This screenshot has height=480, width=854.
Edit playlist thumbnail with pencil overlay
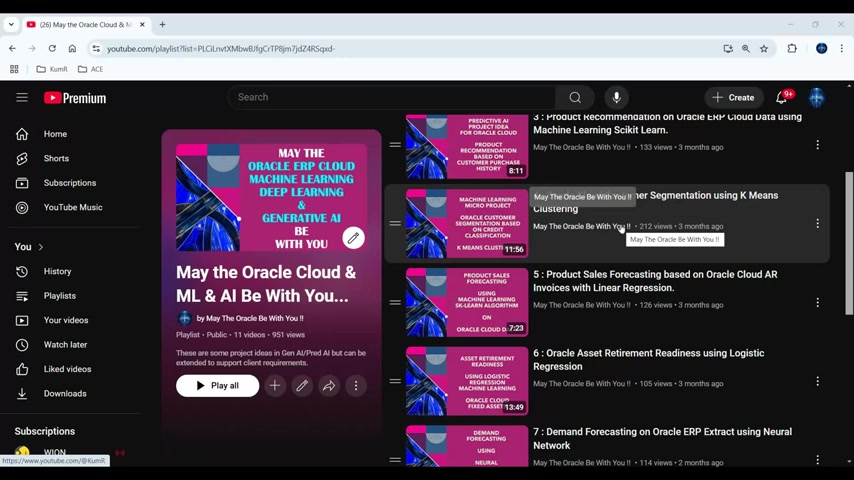point(353,238)
